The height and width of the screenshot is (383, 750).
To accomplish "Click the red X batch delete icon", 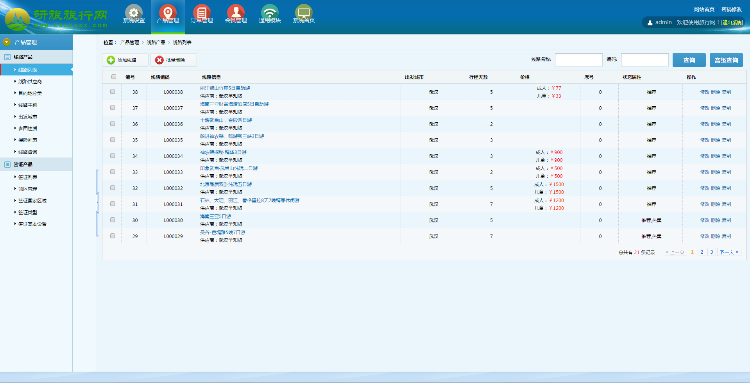I will [159, 60].
